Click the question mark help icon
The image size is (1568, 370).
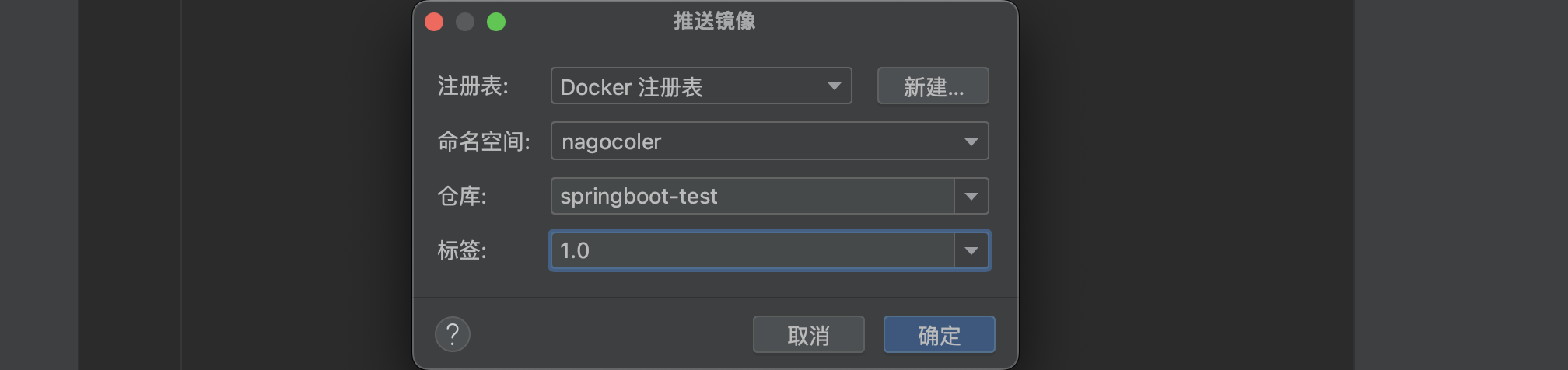tap(453, 335)
